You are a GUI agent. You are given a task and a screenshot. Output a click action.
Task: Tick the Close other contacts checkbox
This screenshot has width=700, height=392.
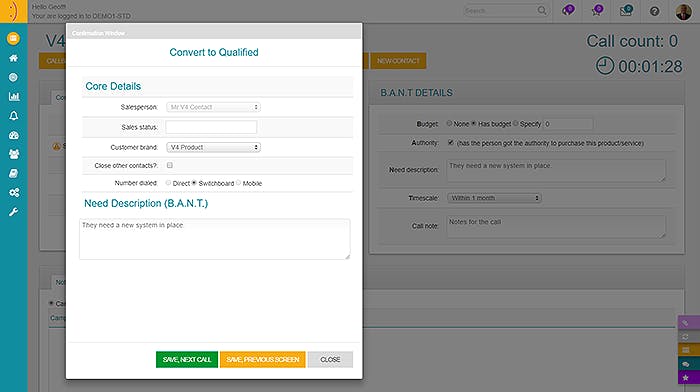point(170,165)
